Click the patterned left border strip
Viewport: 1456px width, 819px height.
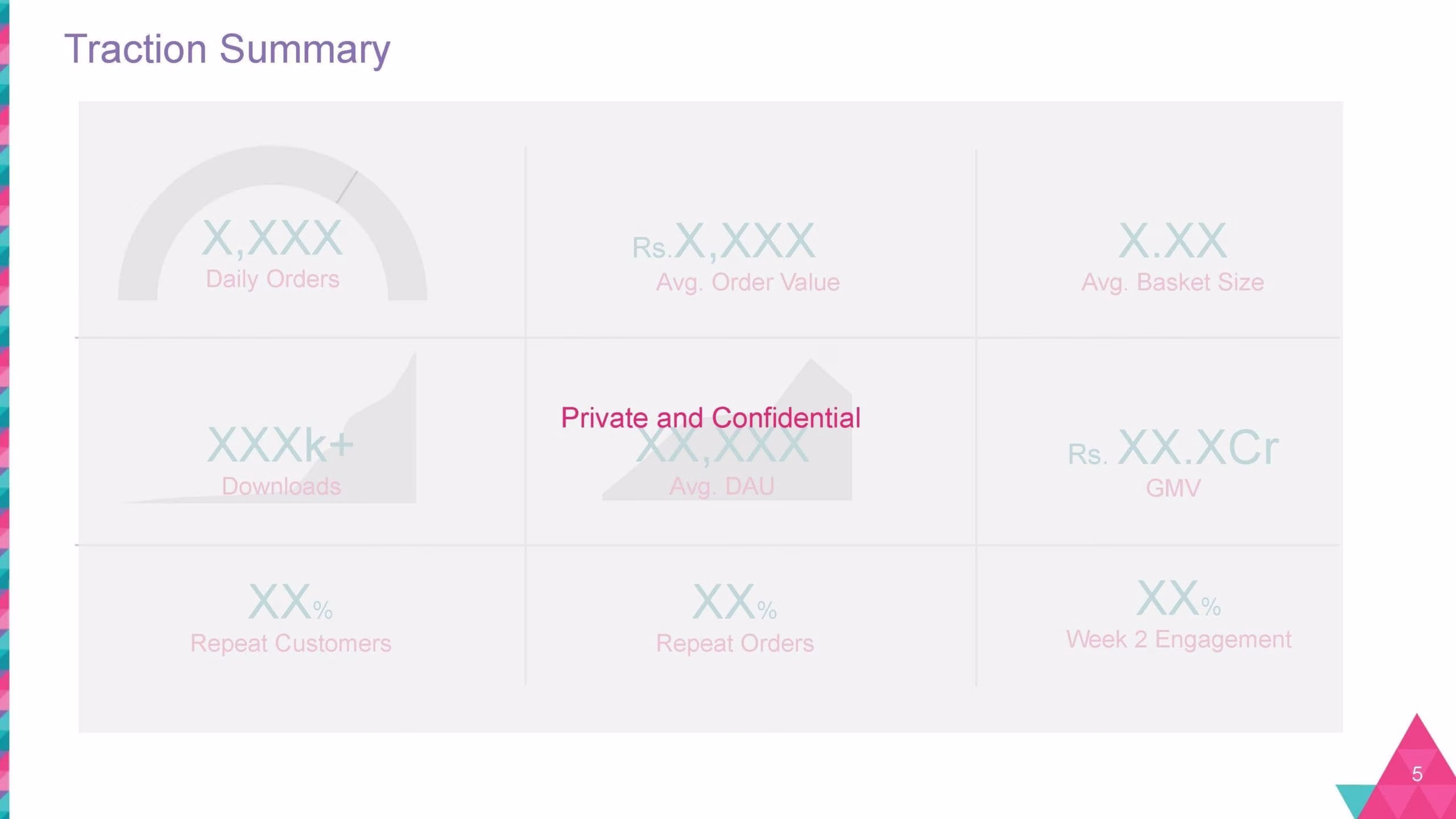pos(5,409)
